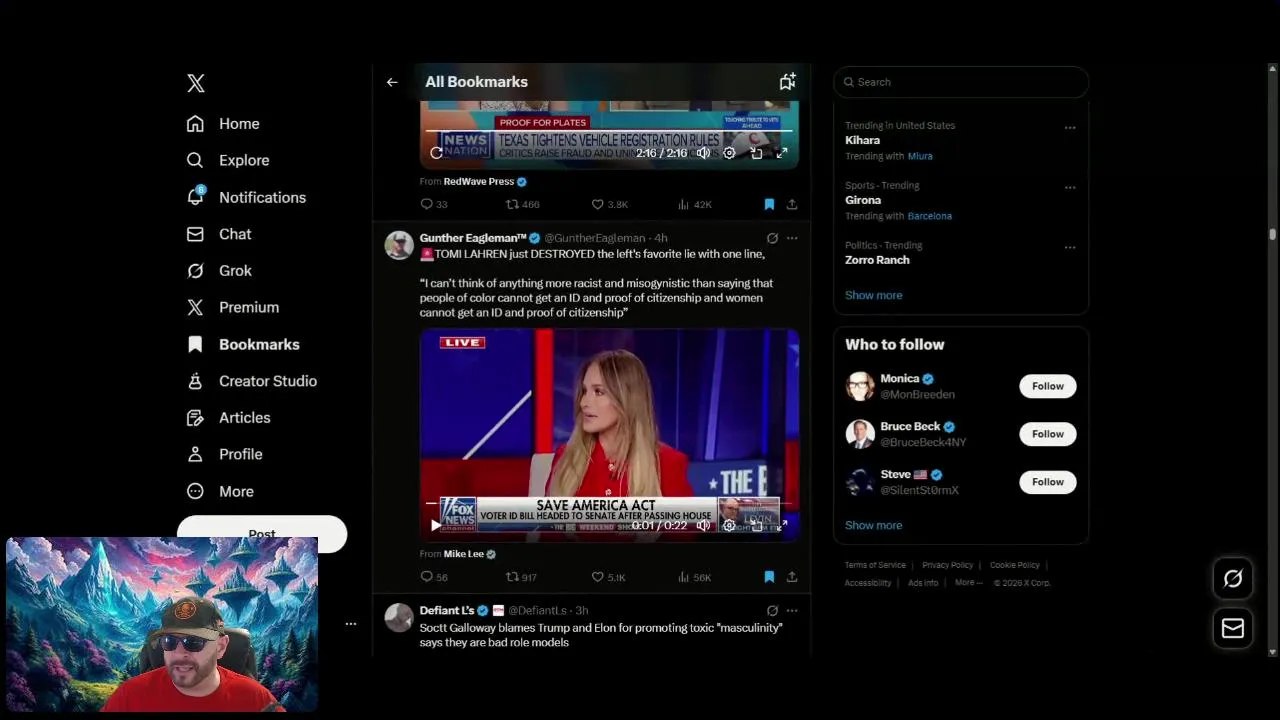The width and height of the screenshot is (1280, 720).
Task: View analytics showing 56K views
Action: (x=695, y=577)
